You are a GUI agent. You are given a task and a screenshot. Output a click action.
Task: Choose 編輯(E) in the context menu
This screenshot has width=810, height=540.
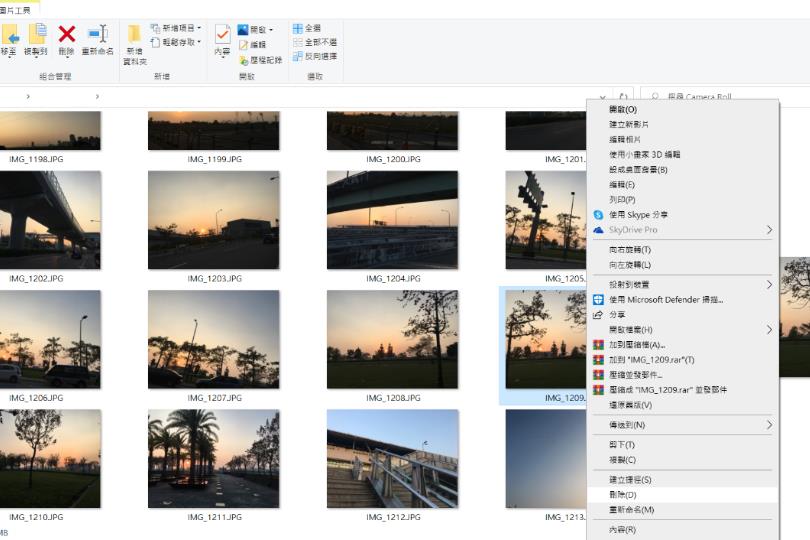point(682,184)
